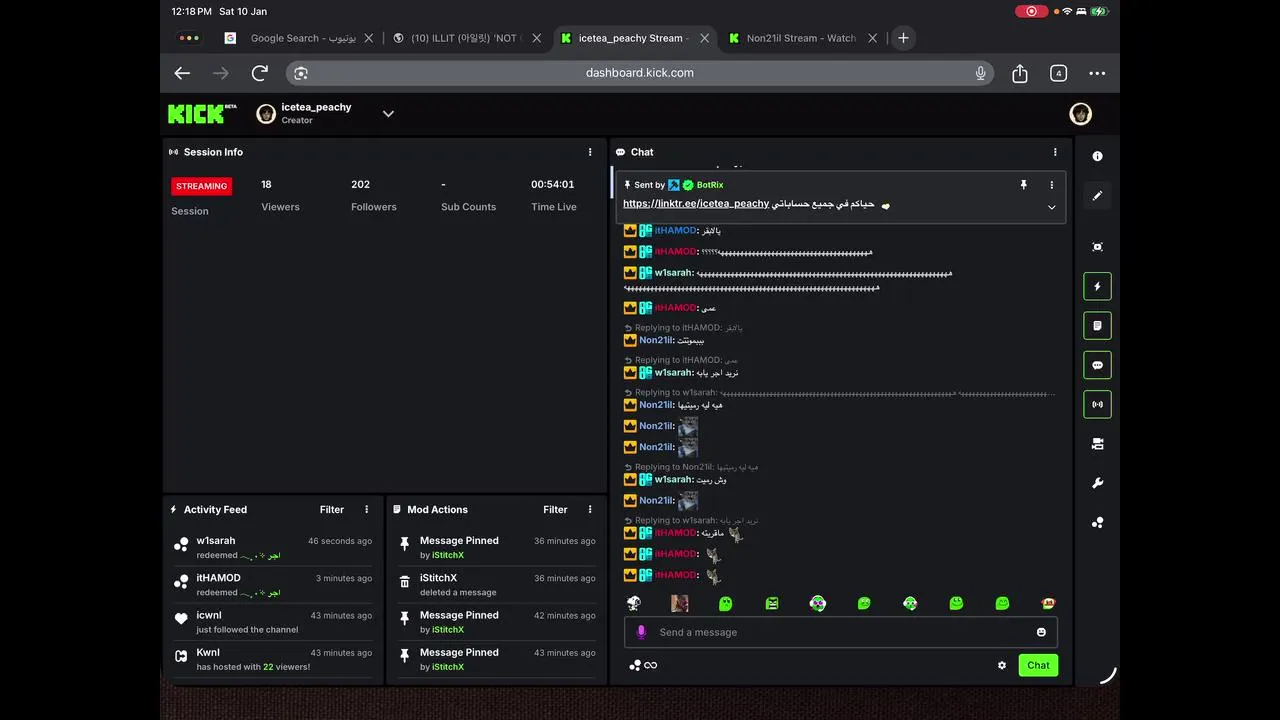Viewport: 1280px width, 720px height.
Task: Reload the page with refresh icon
Action: click(x=260, y=73)
